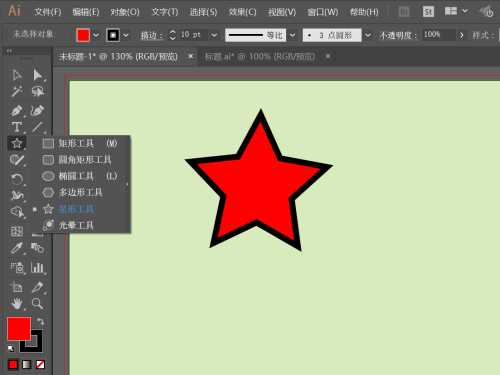Viewport: 500px width, 375px height.
Task: Open variable width profile dropdown
Action: point(292,35)
